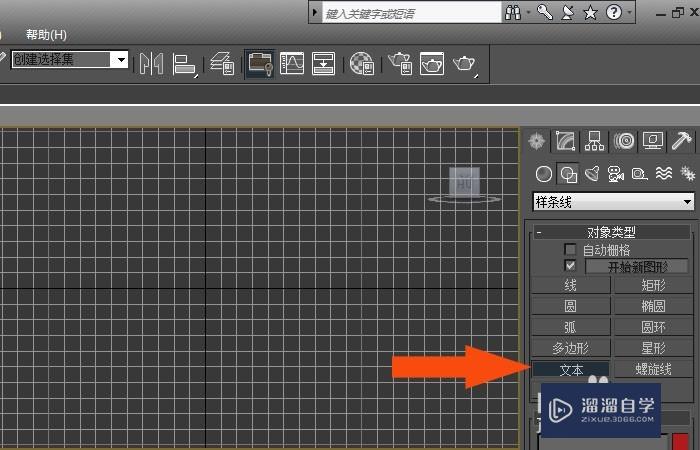Switch to the Create panel tab
The width and height of the screenshot is (700, 450).
click(x=537, y=141)
